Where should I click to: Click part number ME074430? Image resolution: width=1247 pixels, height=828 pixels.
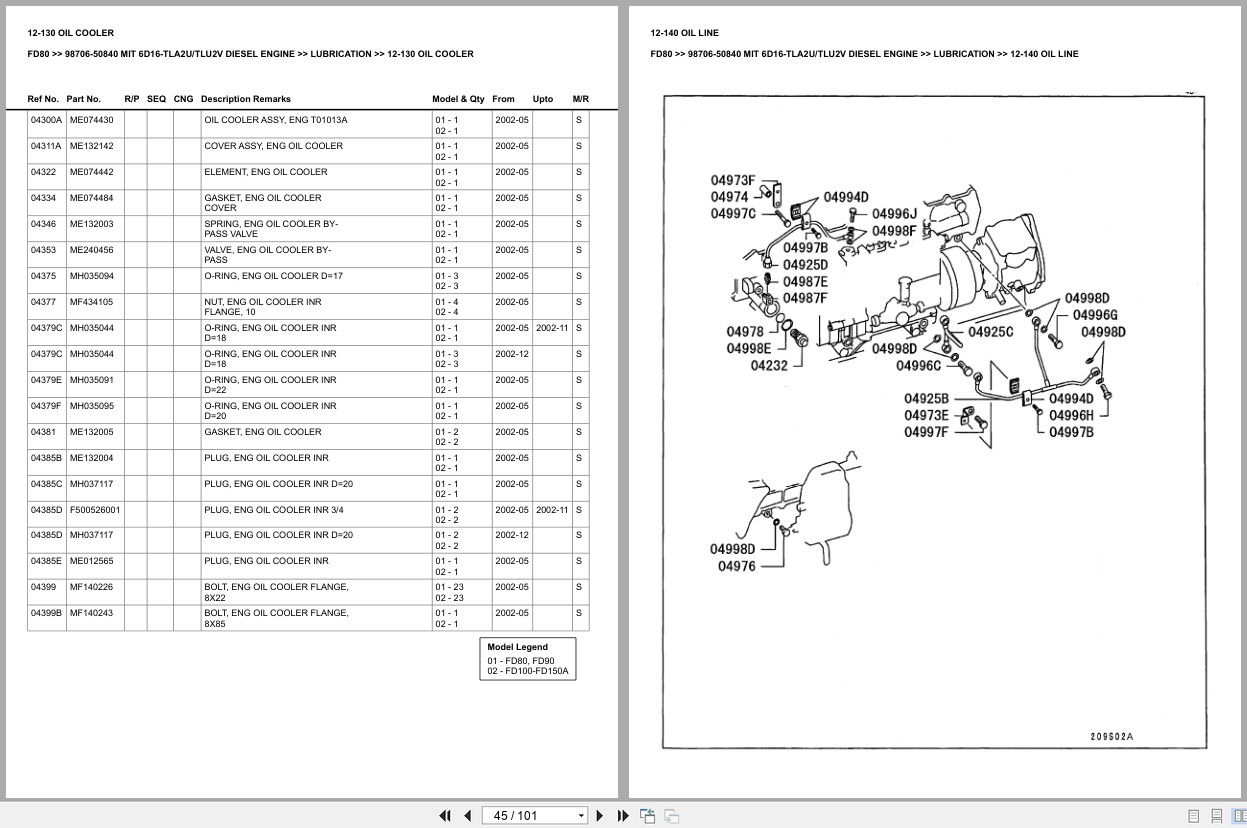coord(91,120)
